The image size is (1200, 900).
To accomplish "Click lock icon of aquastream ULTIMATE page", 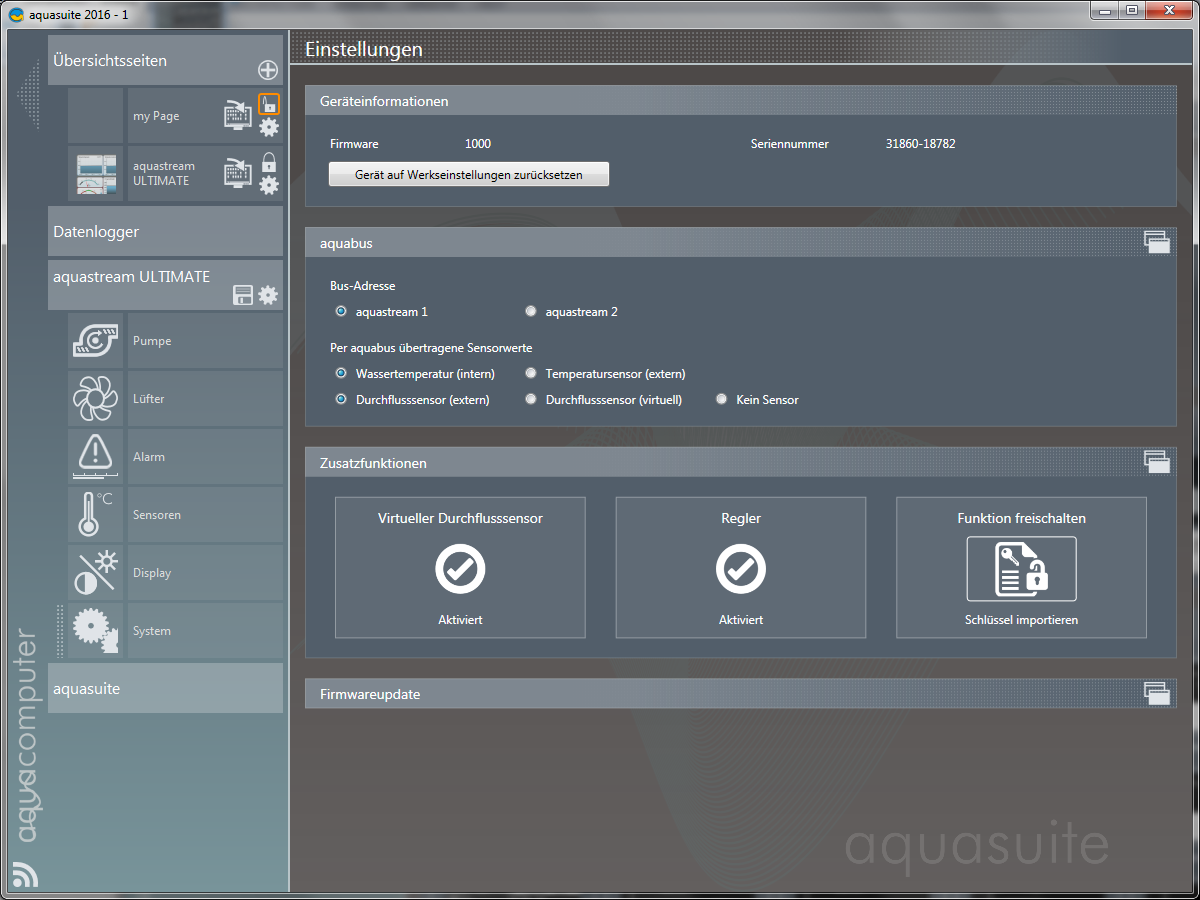I will coord(268,162).
